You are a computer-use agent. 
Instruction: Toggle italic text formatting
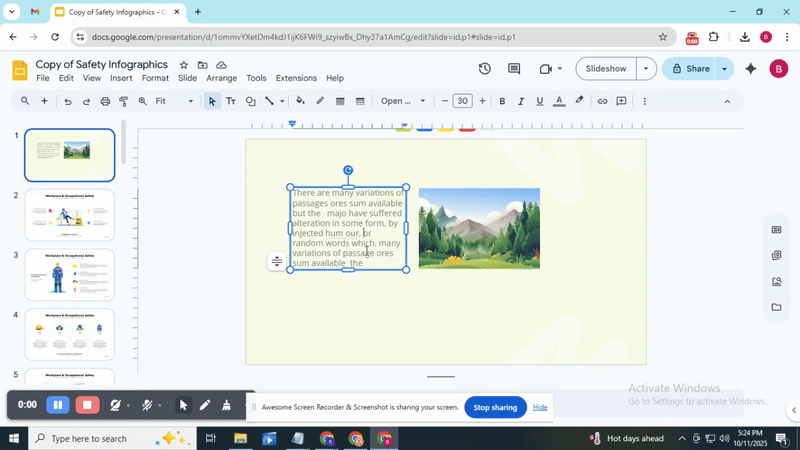pyautogui.click(x=521, y=101)
